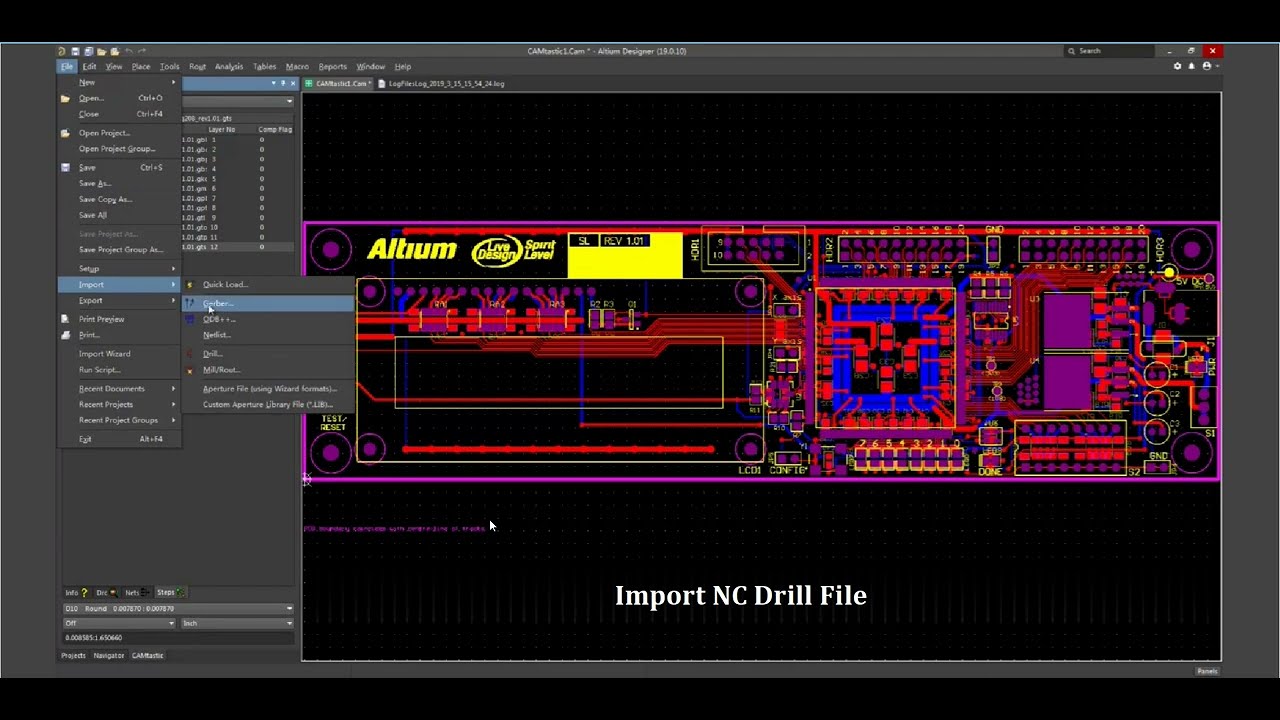1280x720 pixels.
Task: Open the File menu
Action: pos(67,66)
